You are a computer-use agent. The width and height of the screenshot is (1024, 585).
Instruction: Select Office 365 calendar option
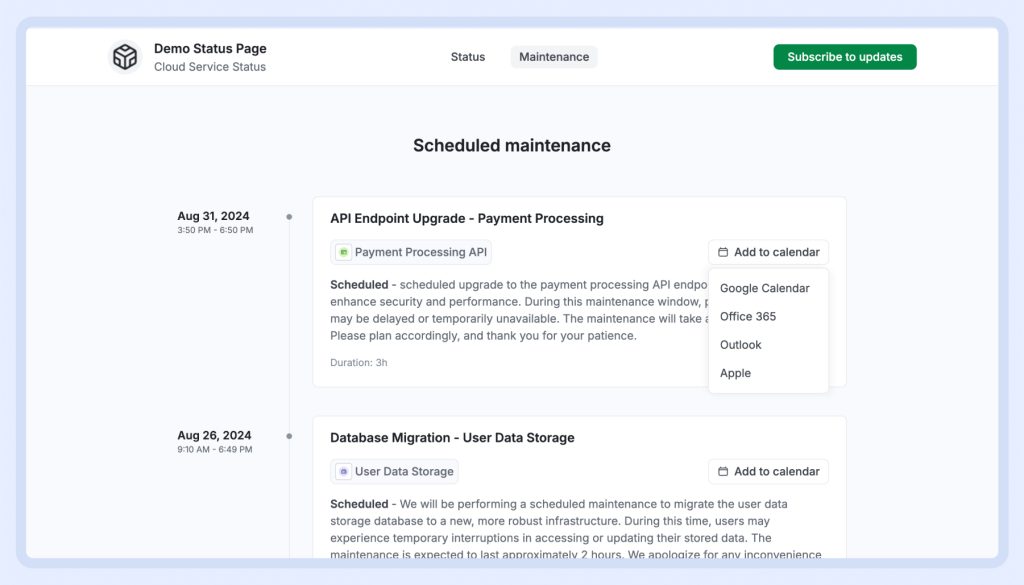click(748, 317)
